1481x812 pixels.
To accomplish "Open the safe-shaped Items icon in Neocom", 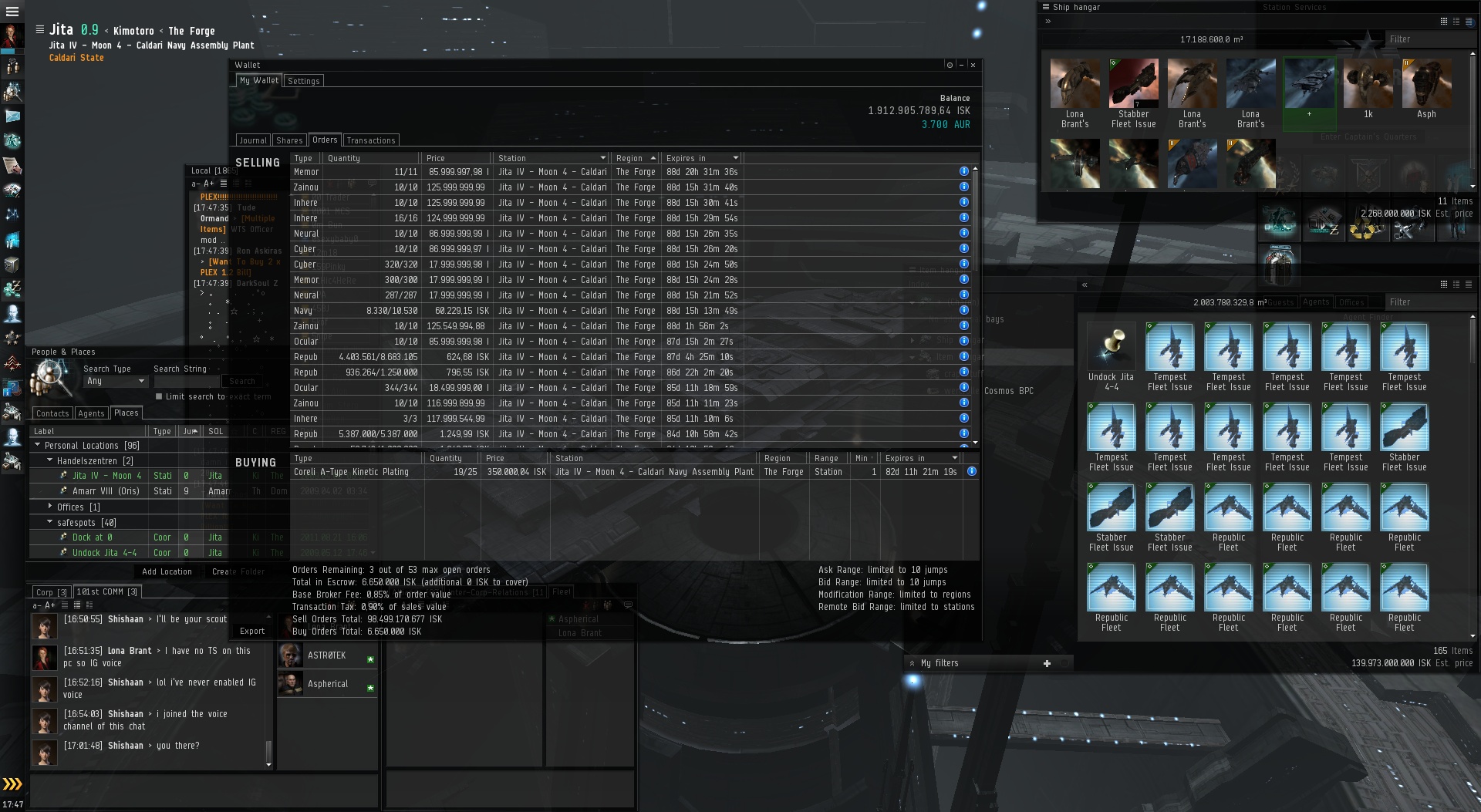I will click(x=12, y=264).
